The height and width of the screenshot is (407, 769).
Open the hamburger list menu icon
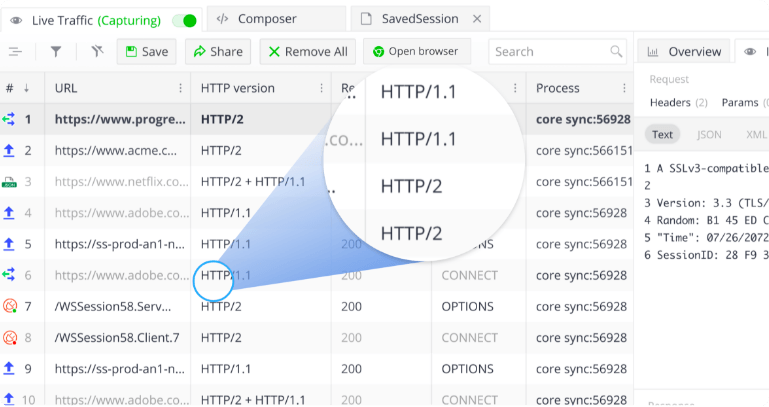pos(15,52)
